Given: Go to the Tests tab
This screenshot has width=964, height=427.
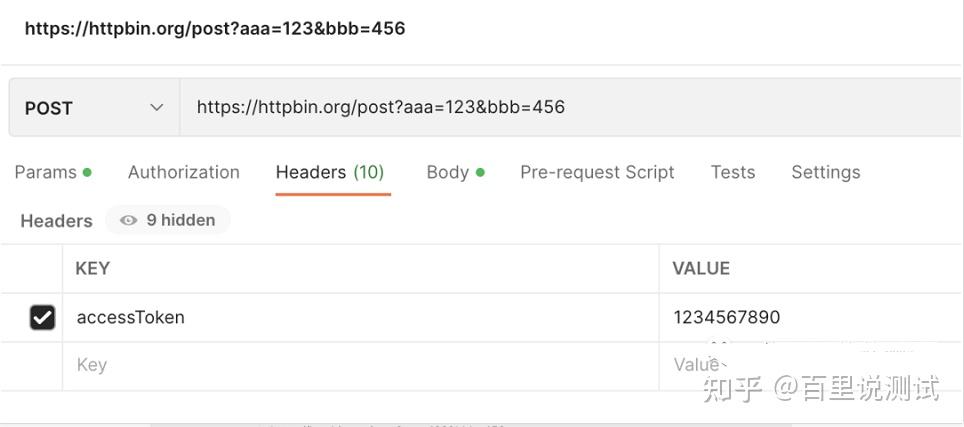Looking at the screenshot, I should (733, 172).
